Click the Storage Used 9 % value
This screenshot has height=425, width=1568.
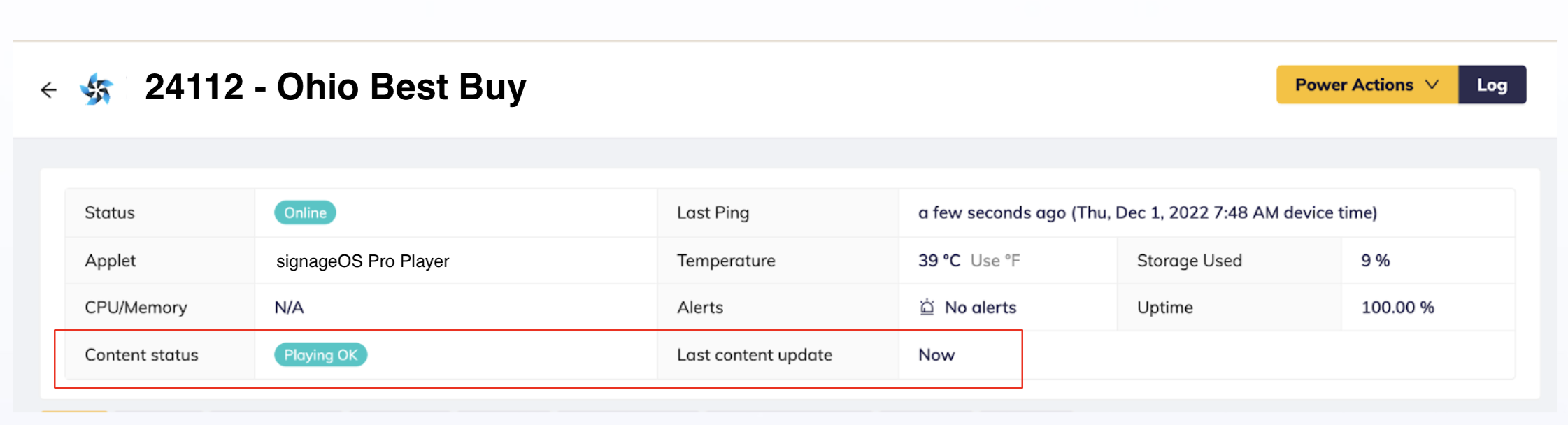point(1375,261)
